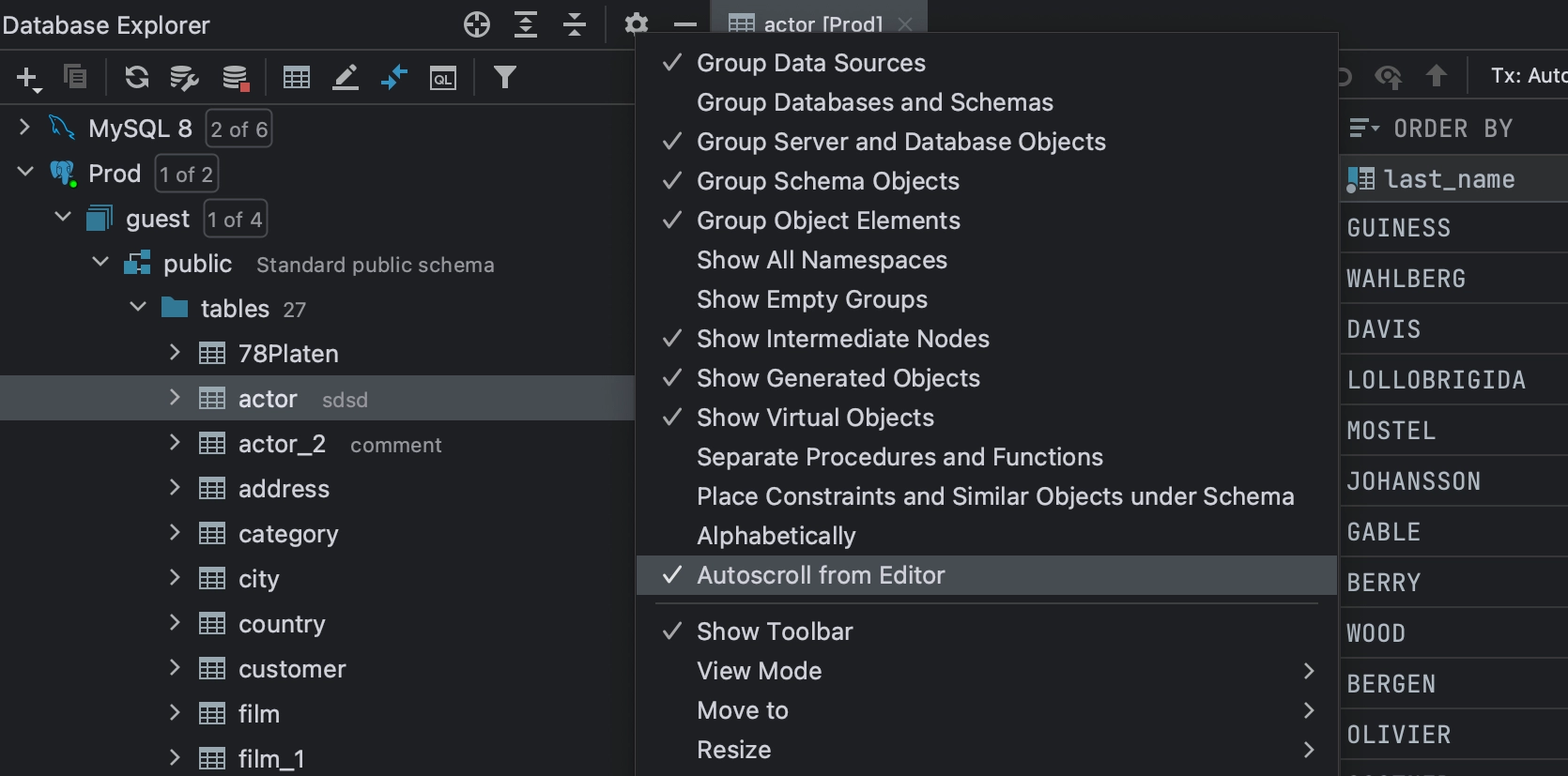Expand the 78Platen table

point(175,353)
